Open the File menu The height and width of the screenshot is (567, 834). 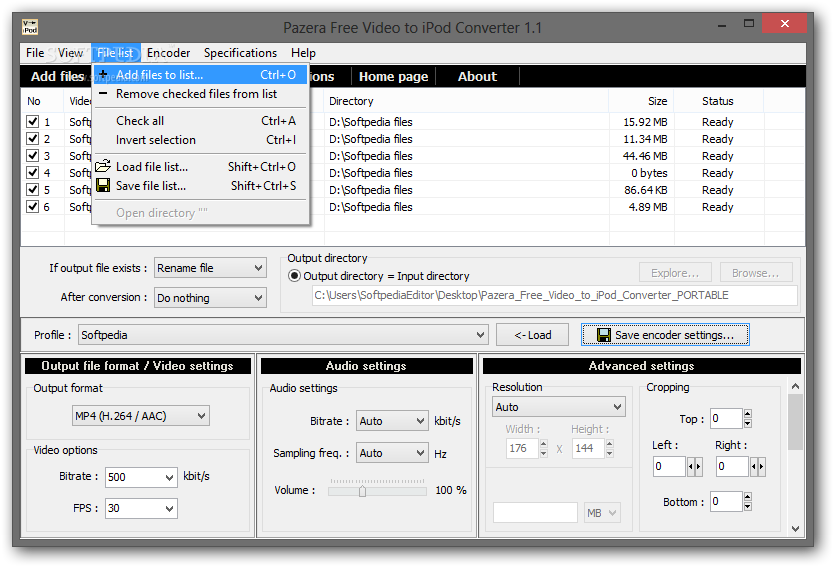(35, 53)
